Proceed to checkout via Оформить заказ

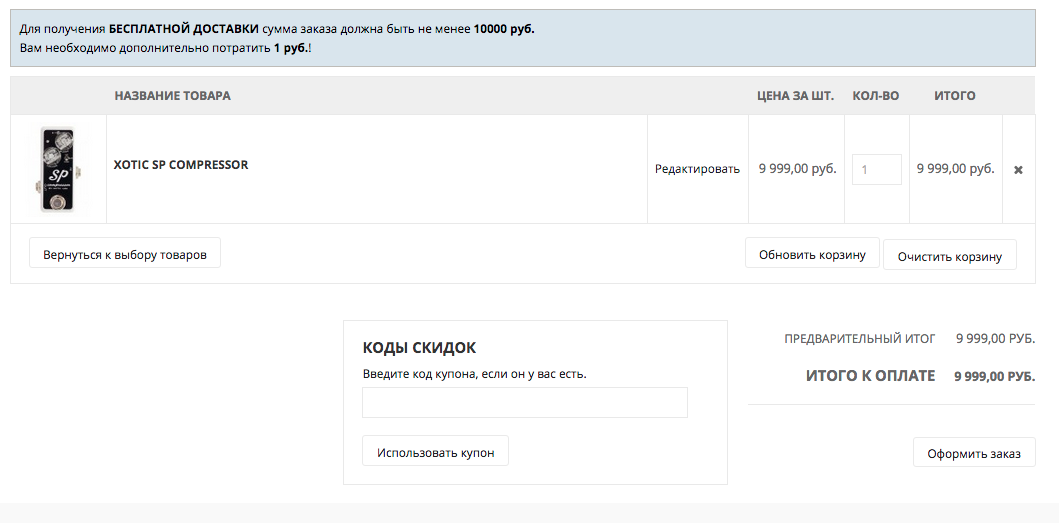(973, 453)
